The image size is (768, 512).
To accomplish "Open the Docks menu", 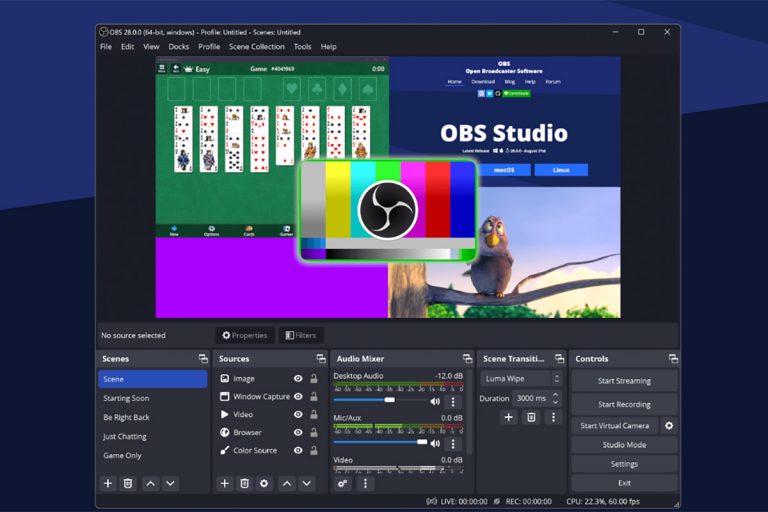I will click(179, 47).
